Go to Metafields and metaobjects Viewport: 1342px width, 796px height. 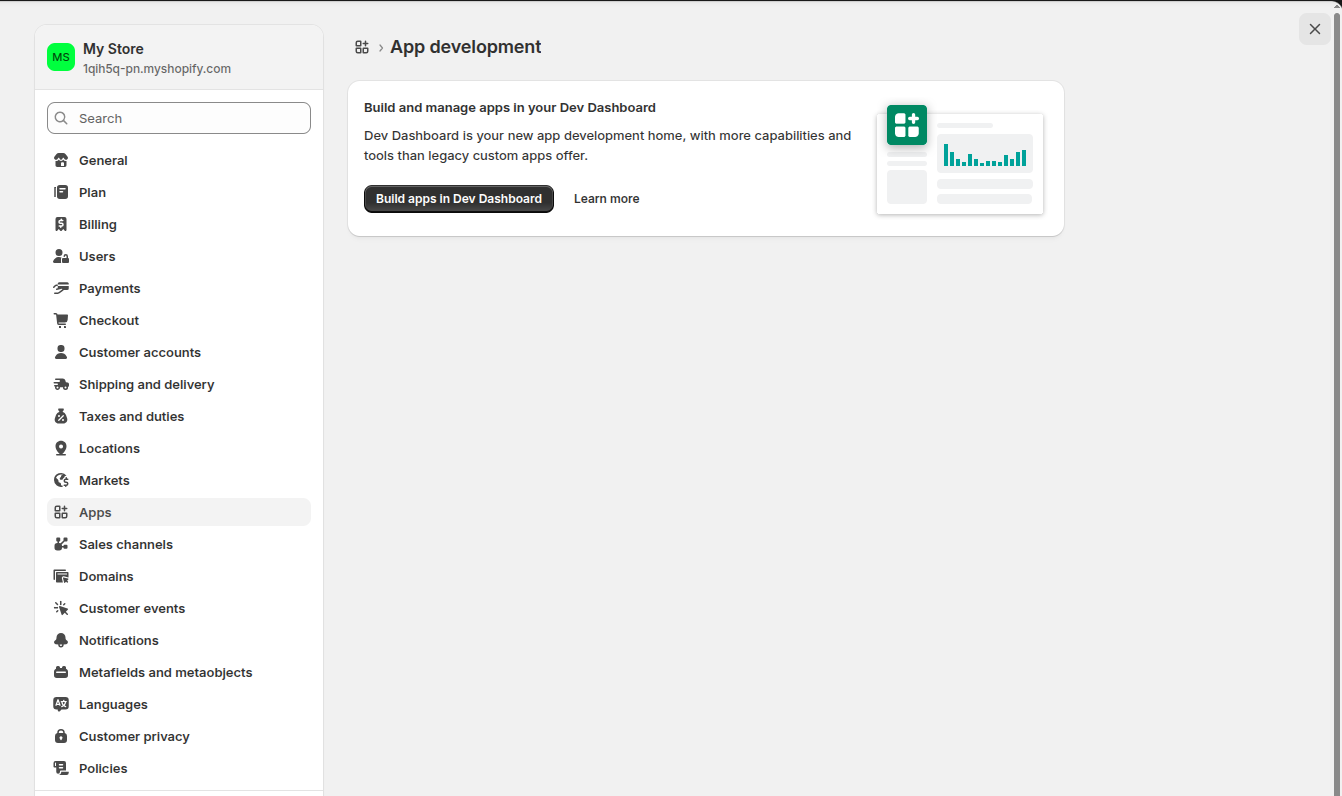pyautogui.click(x=179, y=672)
